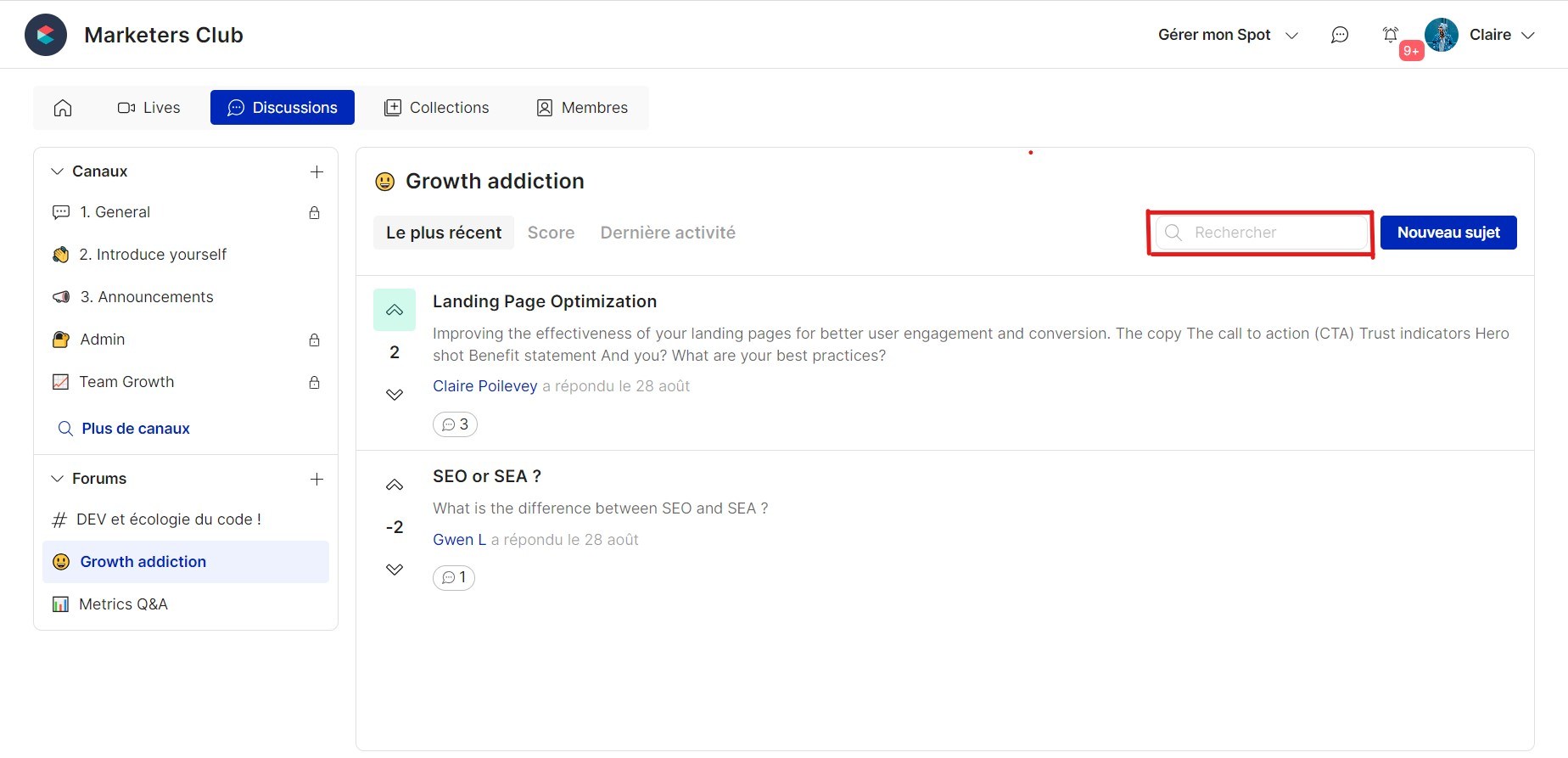Downvote the SEO or SEA topic
This screenshot has height=758, width=1568.
pyautogui.click(x=395, y=570)
